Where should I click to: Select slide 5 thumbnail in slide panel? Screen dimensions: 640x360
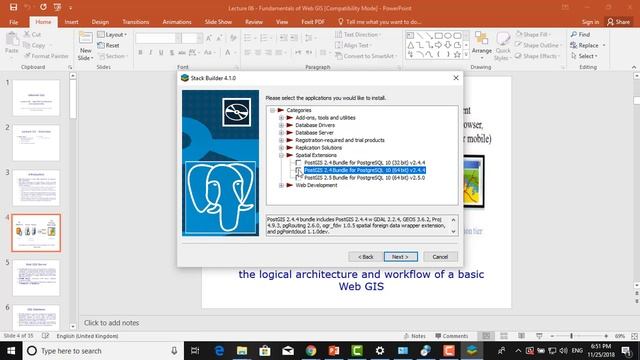pos(36,278)
